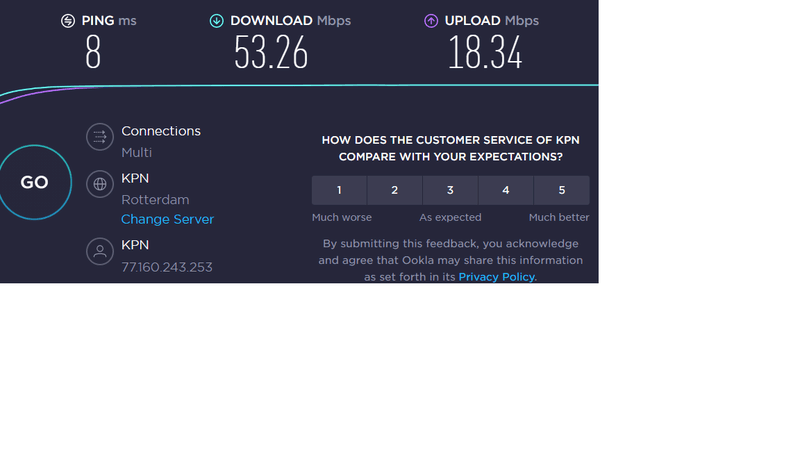The width and height of the screenshot is (800, 450).
Task: Click the IP address 77.160.243.253
Action: pos(167,267)
